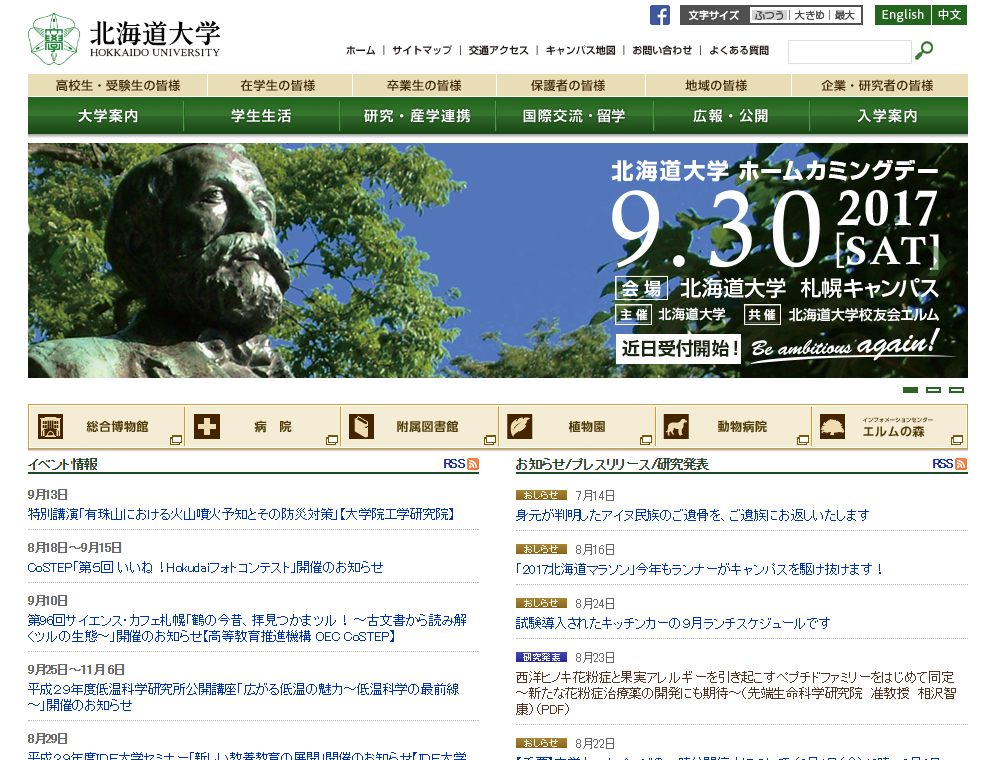Viewport: 996px width, 760px height.
Task: Open the 特別講演「有珠山における火山噴火予知」 event link
Action: (x=241, y=514)
